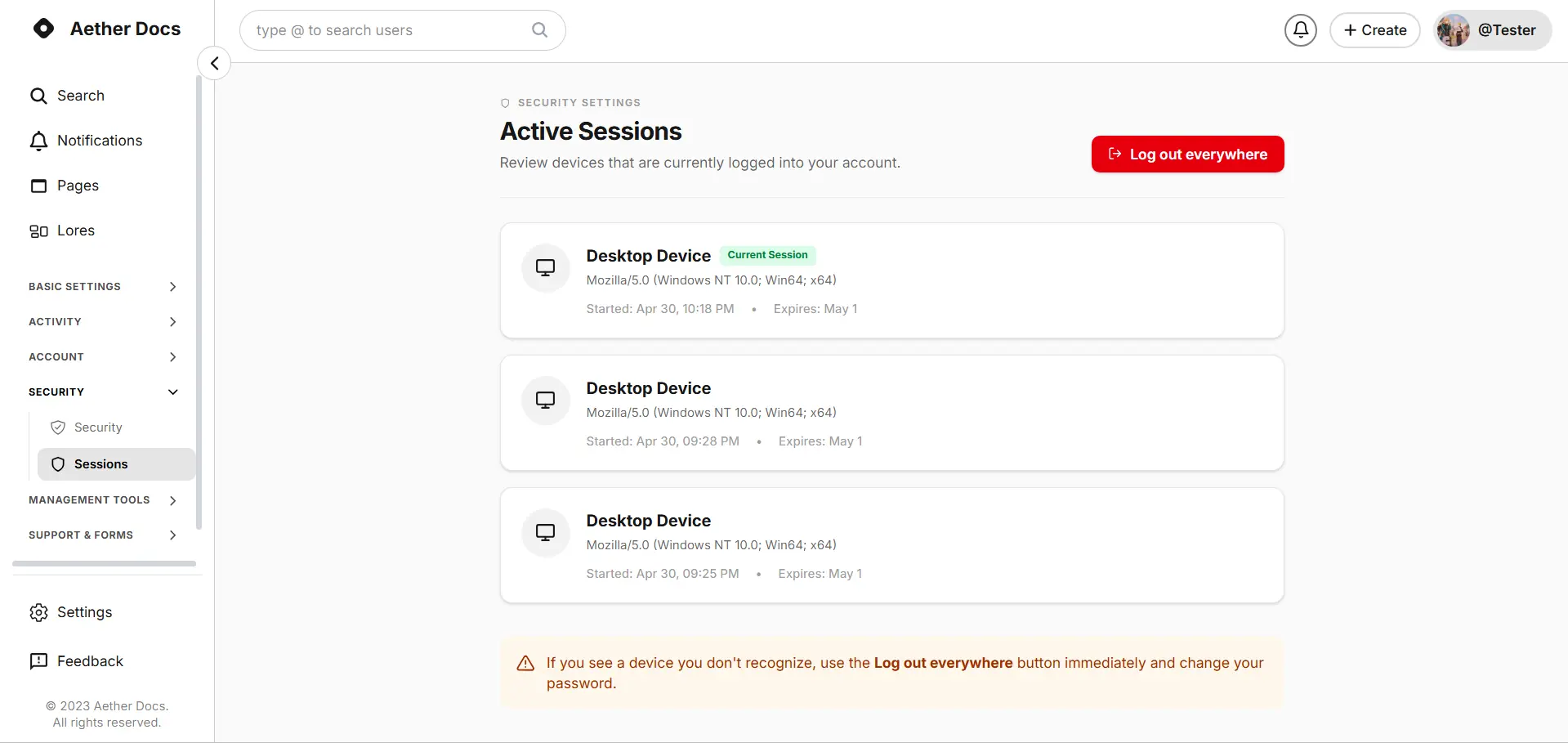This screenshot has height=743, width=1568.
Task: Expand the Activity section
Action: click(103, 322)
